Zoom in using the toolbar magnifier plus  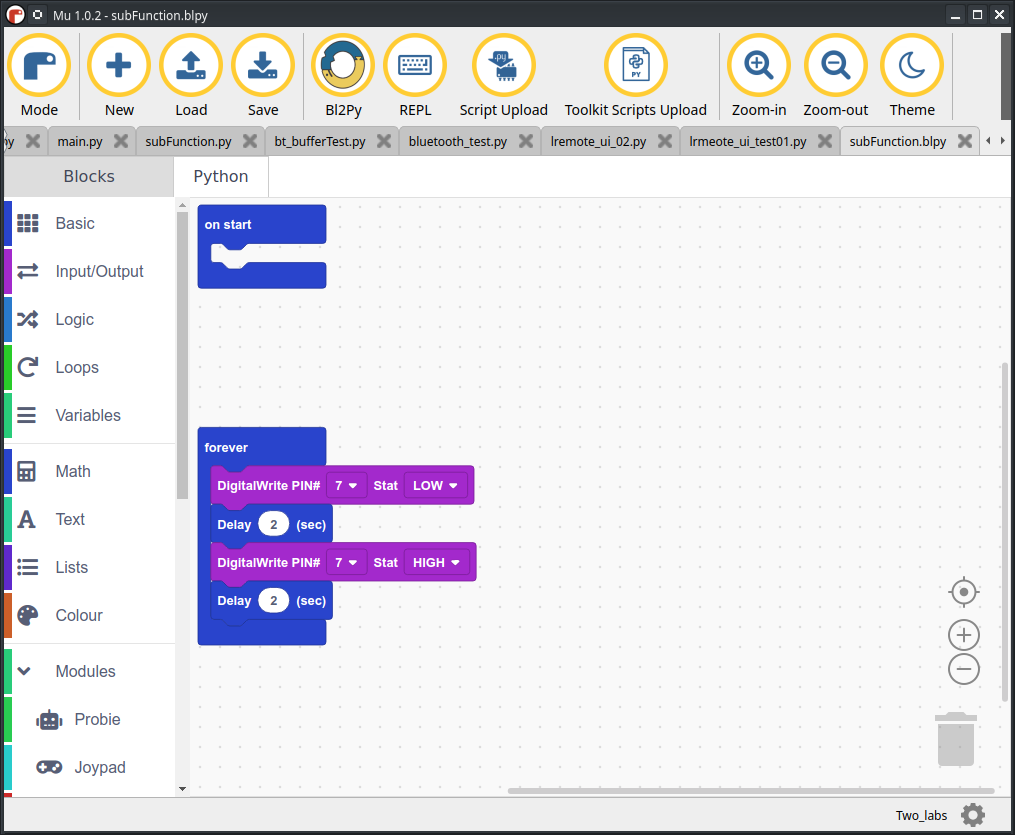coord(759,65)
